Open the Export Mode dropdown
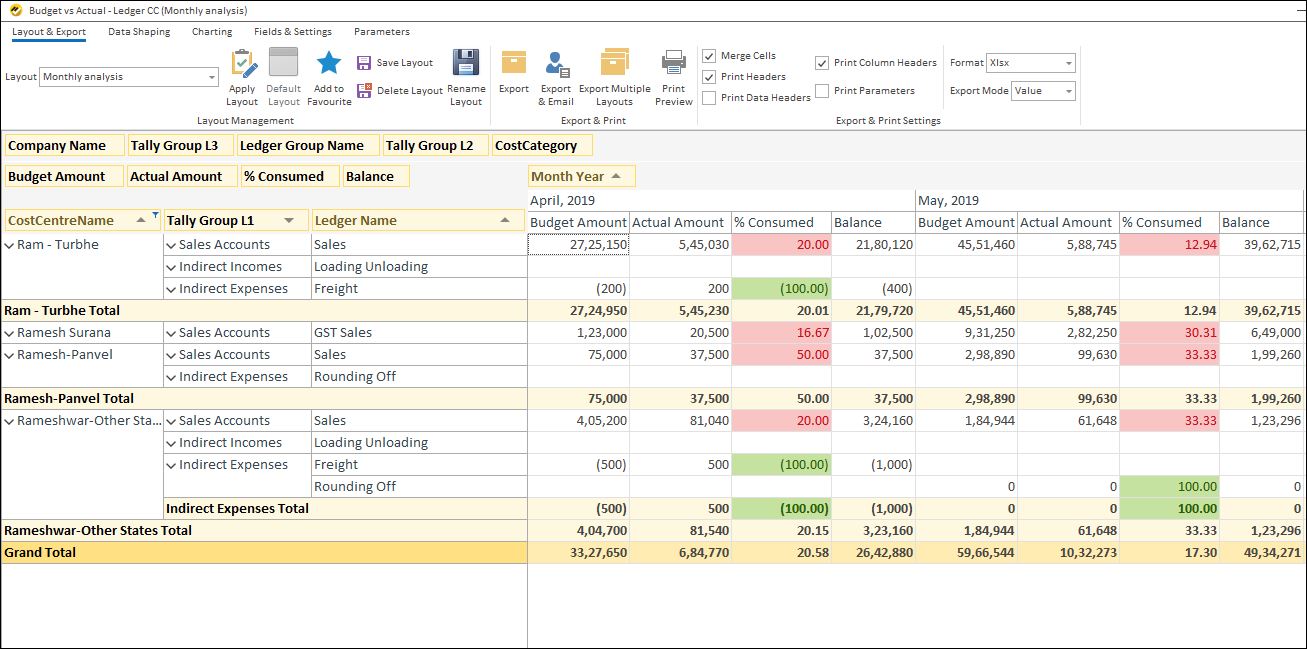1307x649 pixels. click(1042, 89)
